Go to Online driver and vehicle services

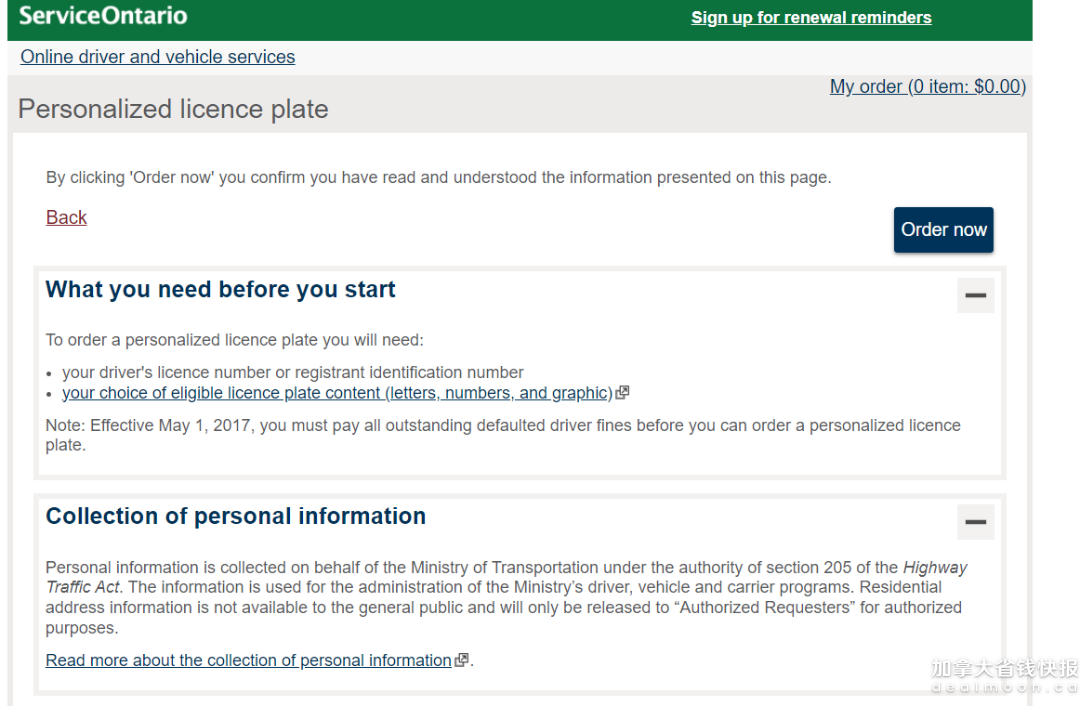[158, 57]
